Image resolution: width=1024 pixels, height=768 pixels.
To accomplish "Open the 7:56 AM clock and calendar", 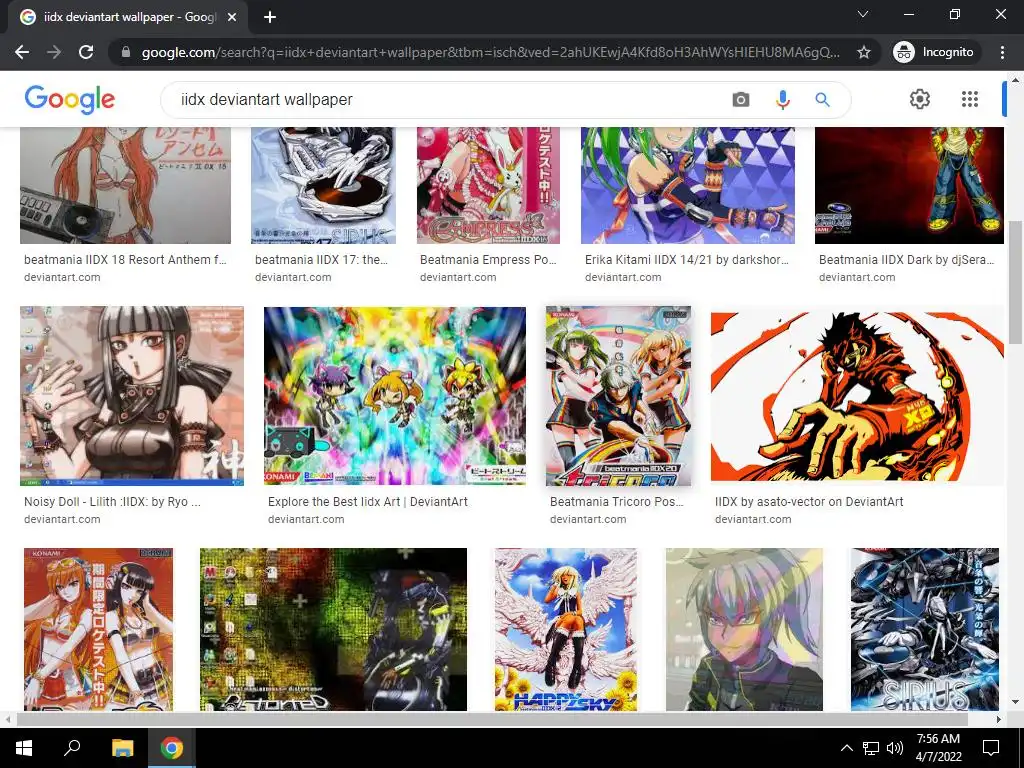I will (938, 748).
